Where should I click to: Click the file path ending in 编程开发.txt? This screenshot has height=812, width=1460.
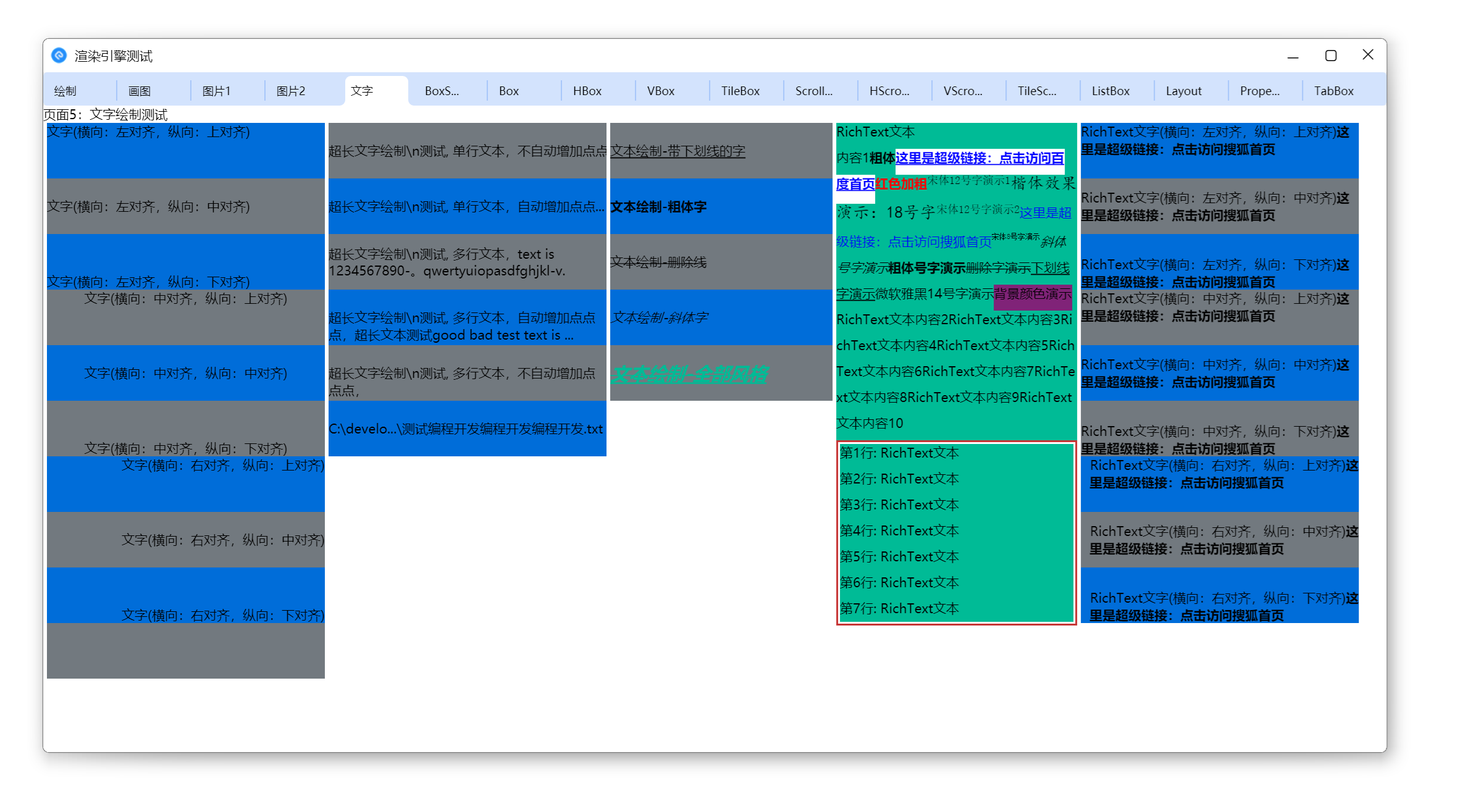[466, 429]
